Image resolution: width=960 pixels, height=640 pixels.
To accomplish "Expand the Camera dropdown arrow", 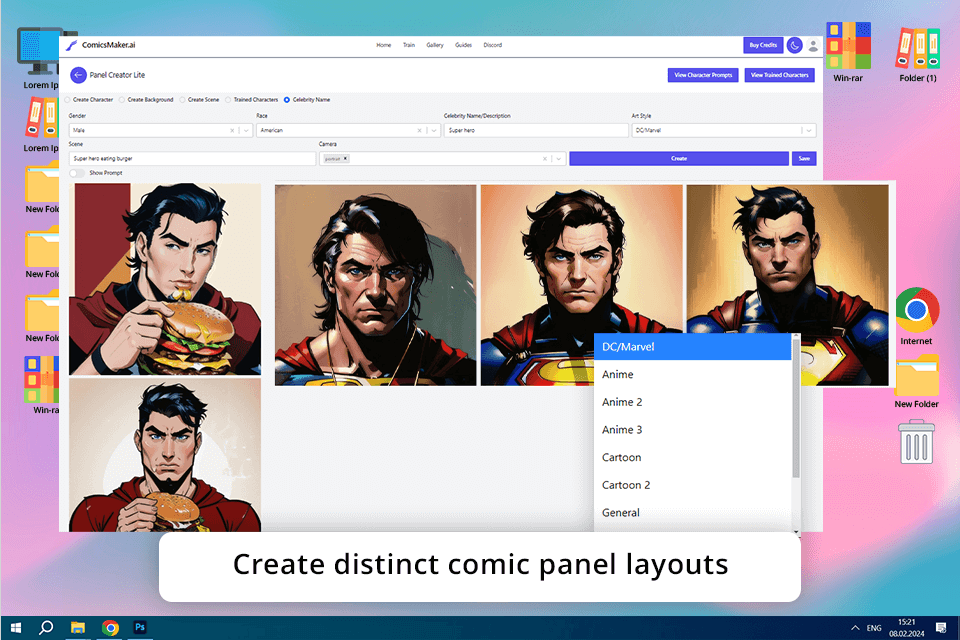I will pyautogui.click(x=558, y=159).
